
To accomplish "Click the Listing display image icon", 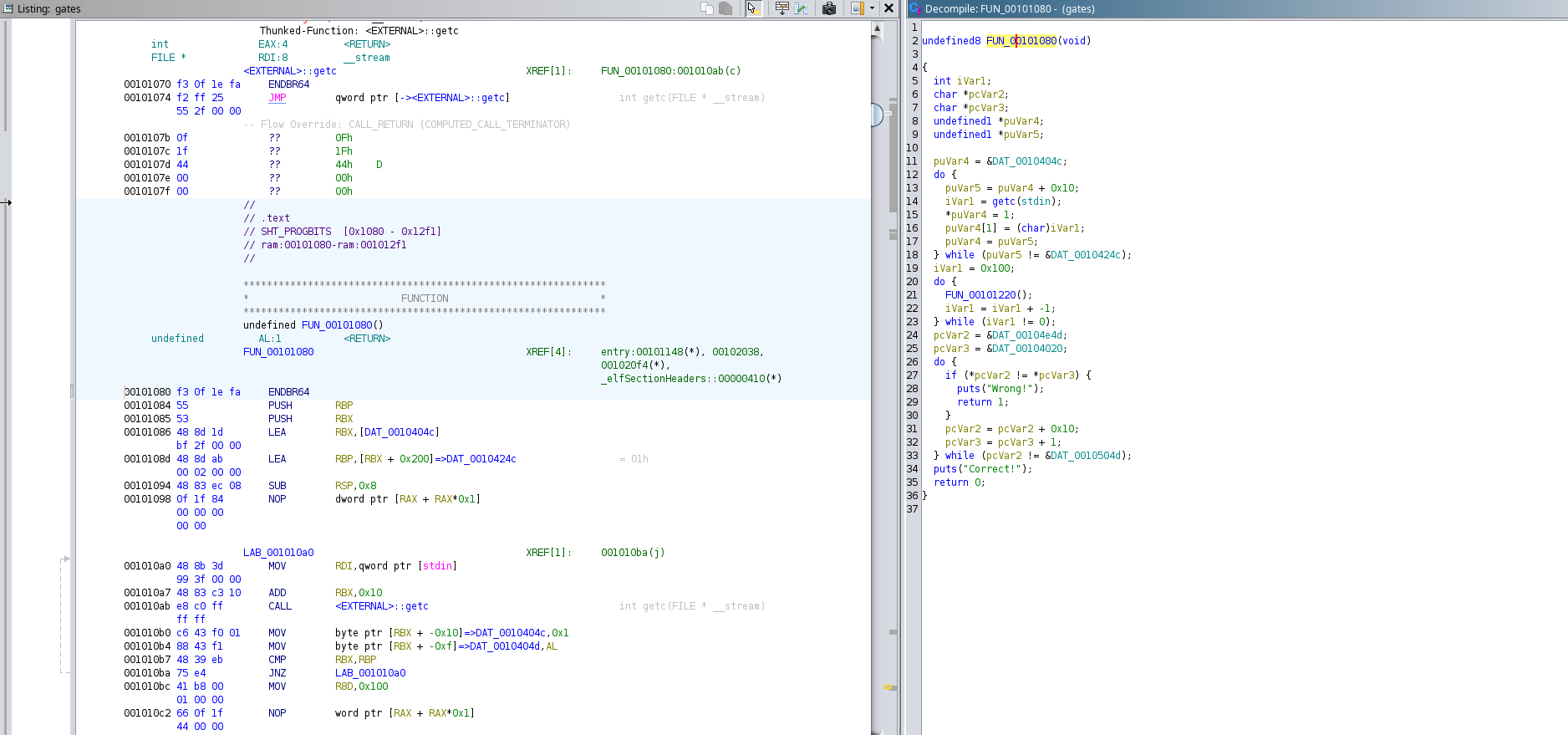I will pyautogui.click(x=857, y=8).
